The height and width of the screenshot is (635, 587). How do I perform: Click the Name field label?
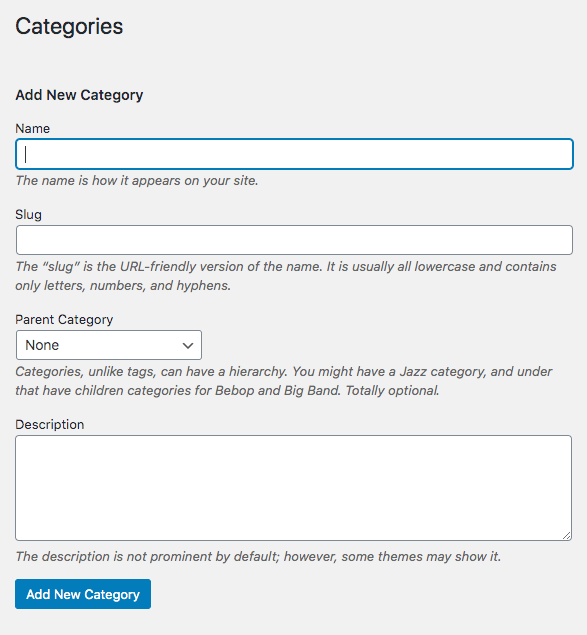point(32,128)
